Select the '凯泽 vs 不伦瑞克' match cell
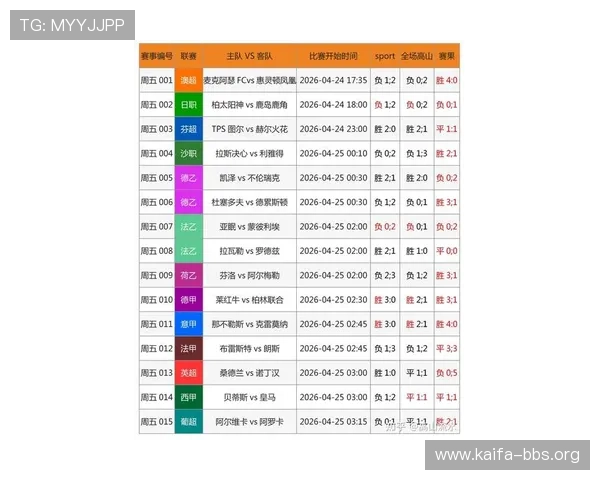The width and height of the screenshot is (600, 480). point(249,178)
